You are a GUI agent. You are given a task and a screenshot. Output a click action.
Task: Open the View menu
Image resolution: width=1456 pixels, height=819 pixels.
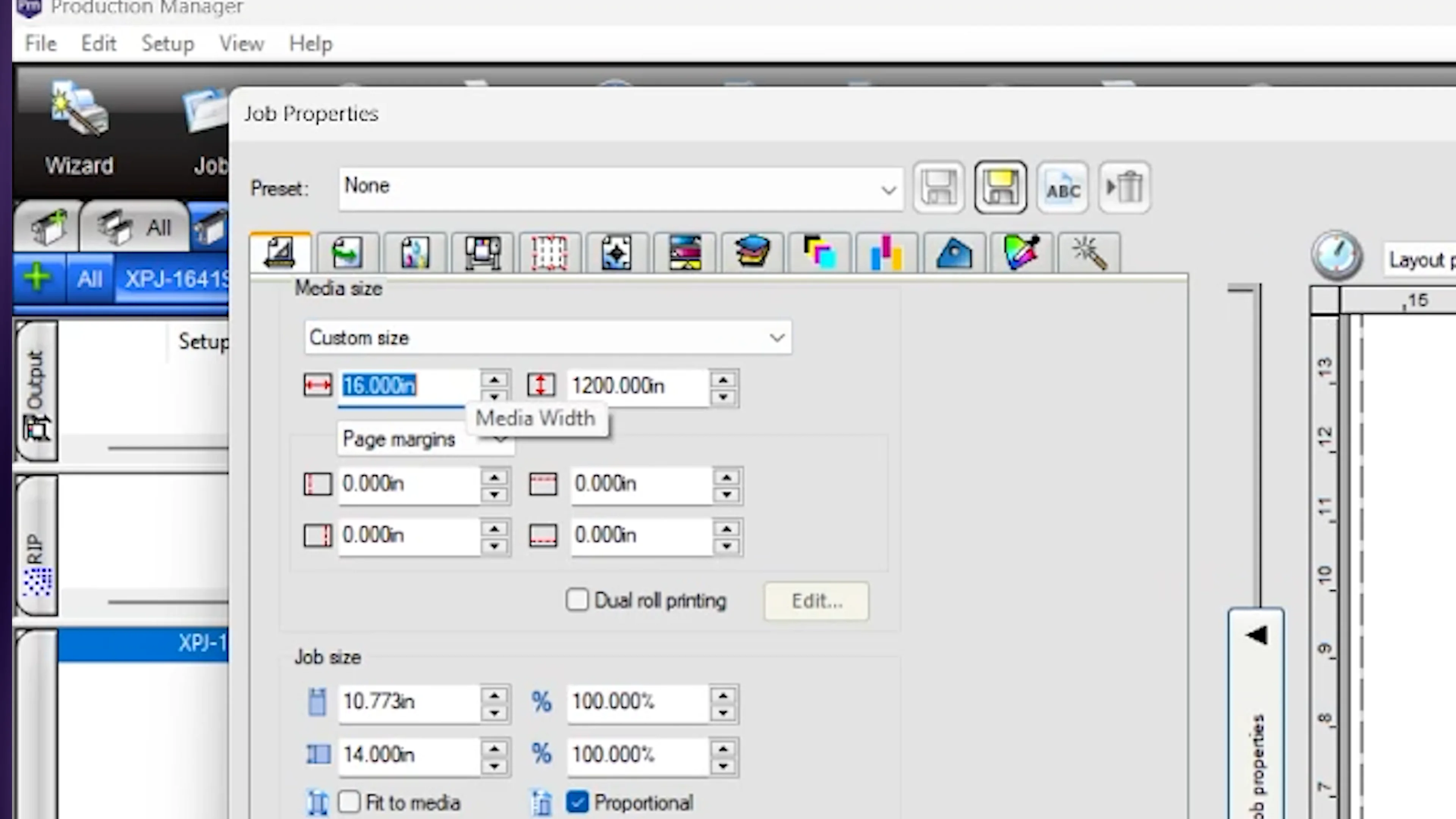tap(242, 44)
